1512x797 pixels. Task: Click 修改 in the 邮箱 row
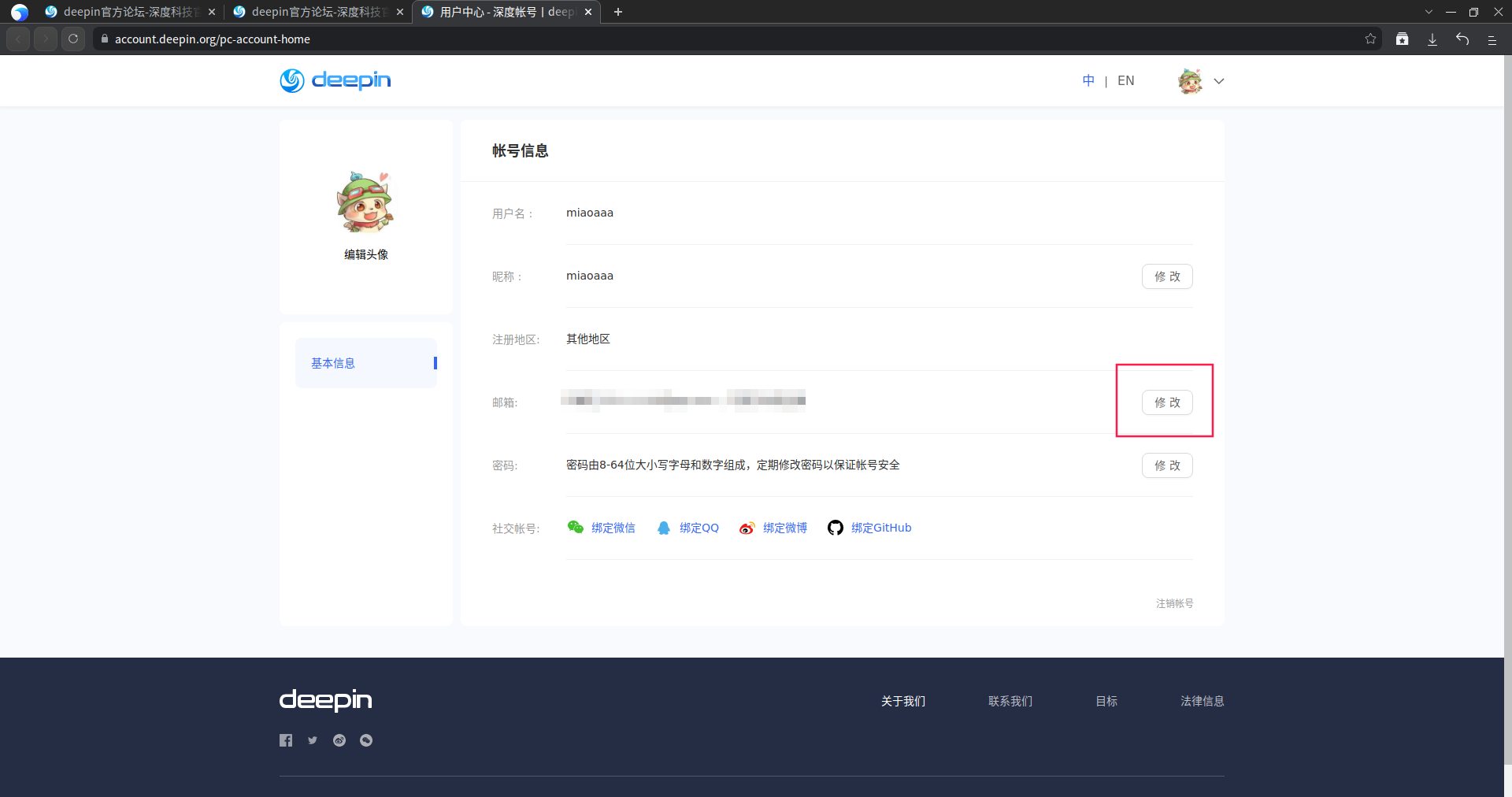pos(1167,402)
